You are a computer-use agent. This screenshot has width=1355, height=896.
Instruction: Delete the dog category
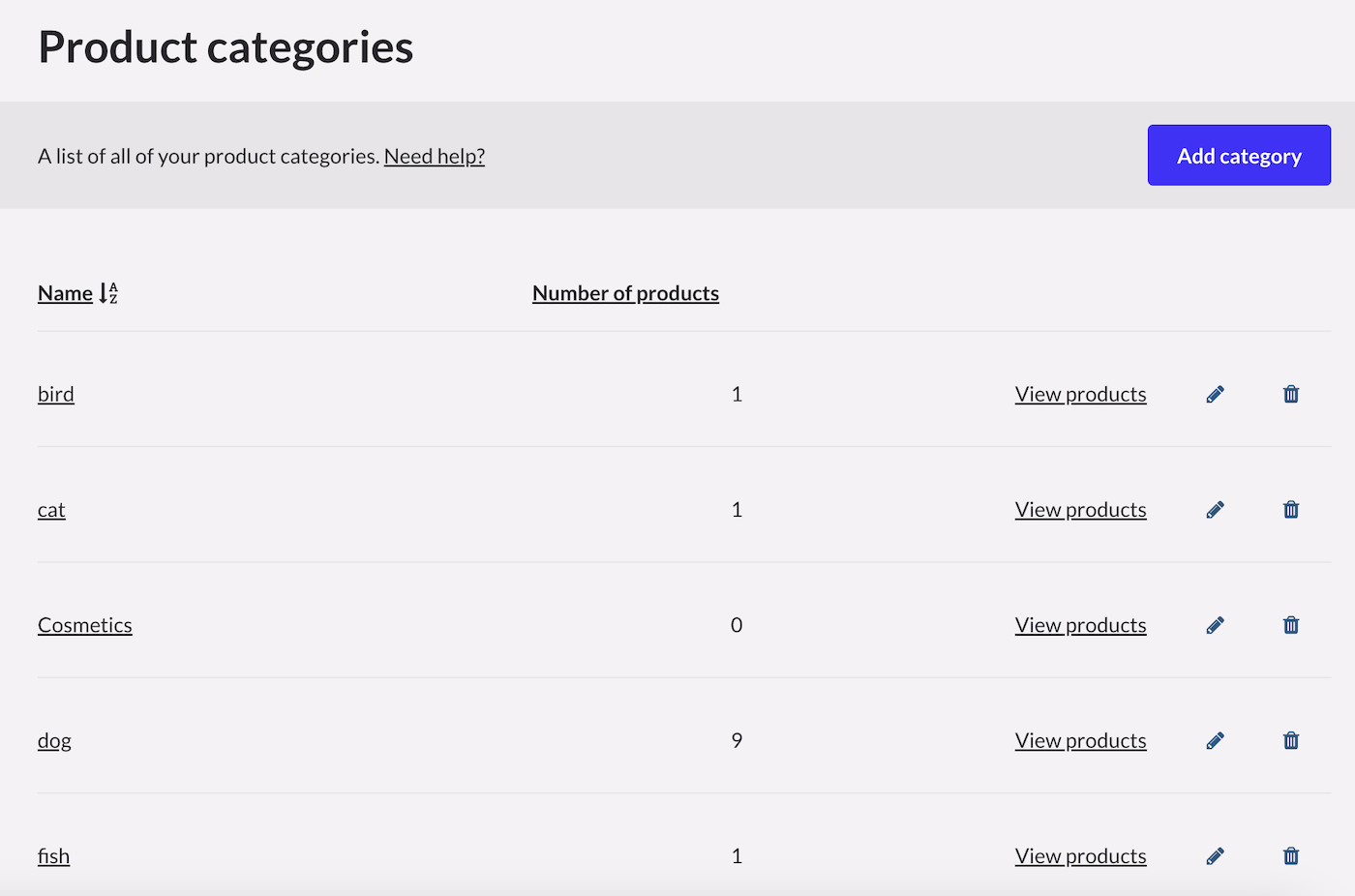(1290, 740)
